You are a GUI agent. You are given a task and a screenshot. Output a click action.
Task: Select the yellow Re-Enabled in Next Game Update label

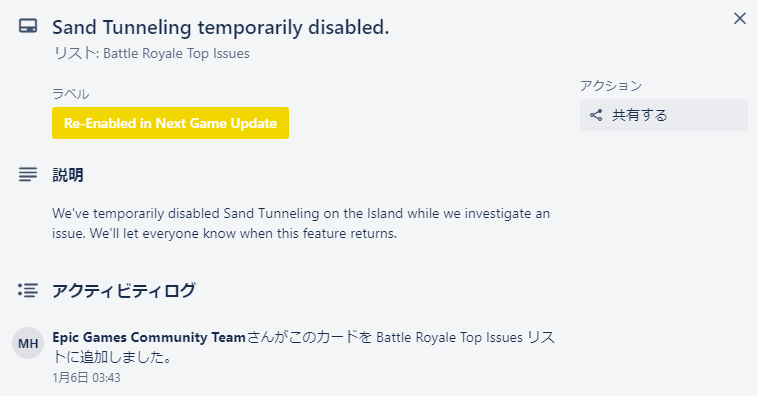coord(170,123)
